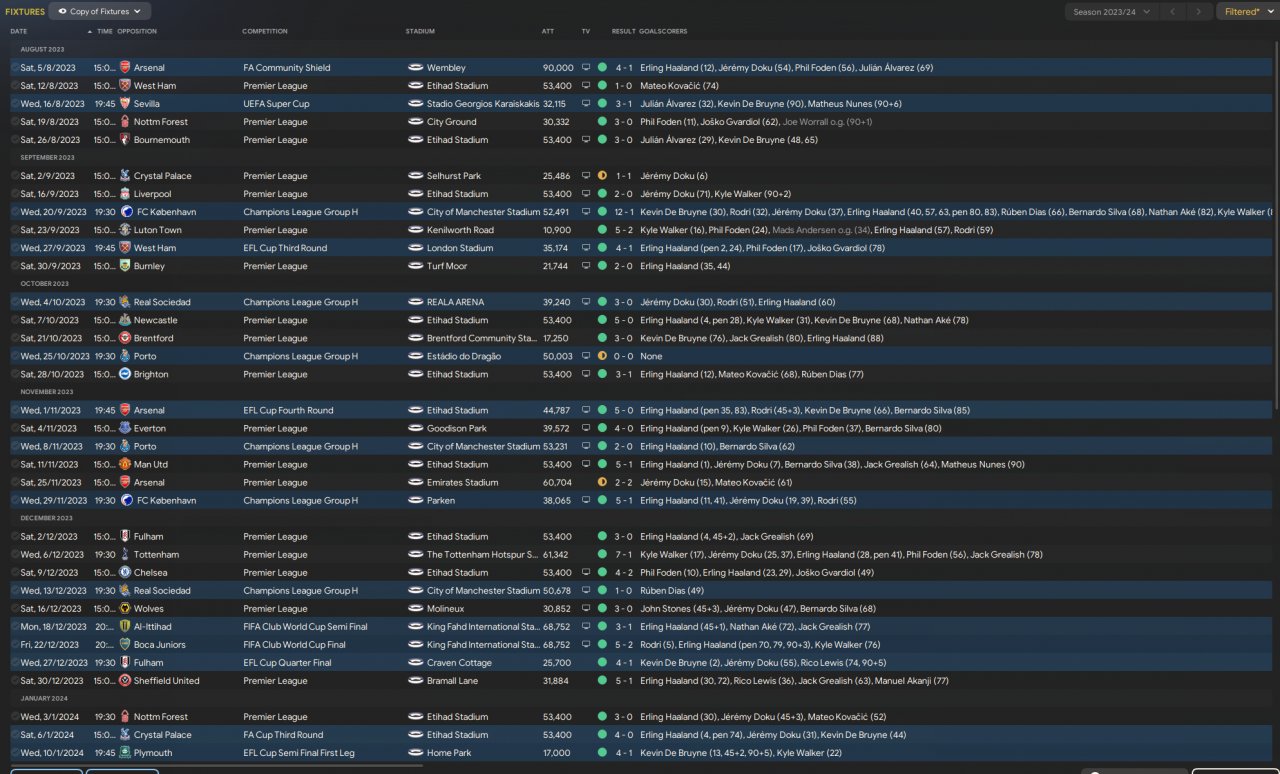
Task: Tick the selection circle for Sat 23/9/2023 Luton Town
Action: pyautogui.click(x=14, y=230)
